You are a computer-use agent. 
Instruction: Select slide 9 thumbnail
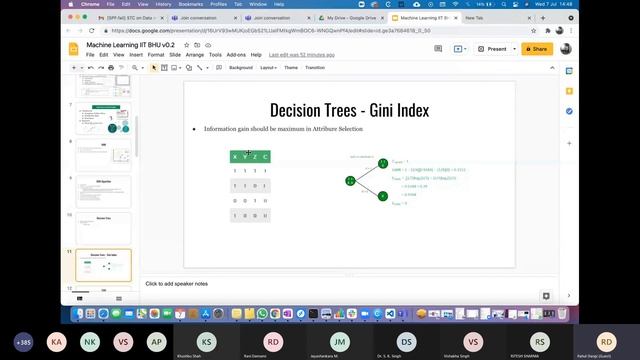click(104, 192)
